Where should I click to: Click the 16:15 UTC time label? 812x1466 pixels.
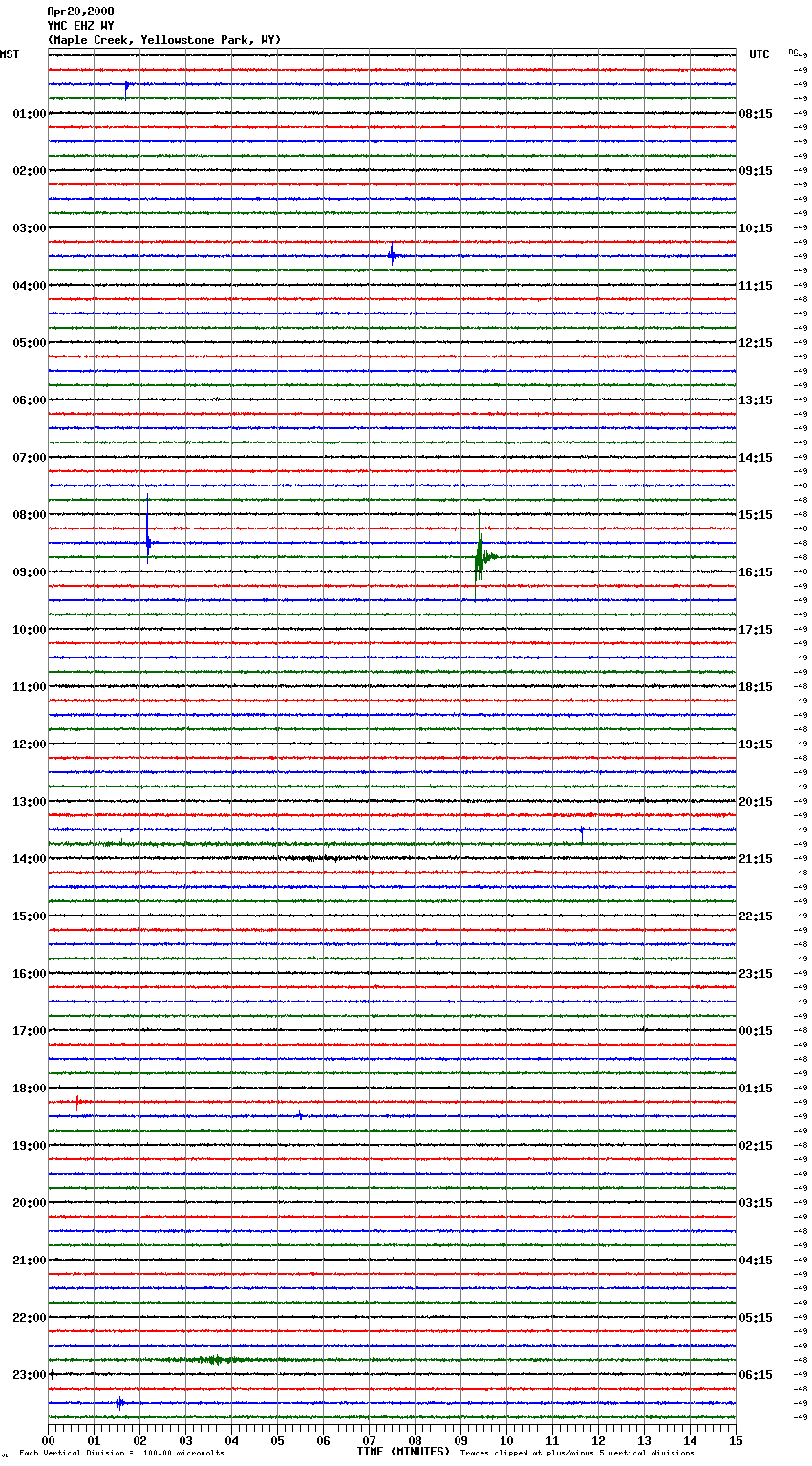coord(756,572)
